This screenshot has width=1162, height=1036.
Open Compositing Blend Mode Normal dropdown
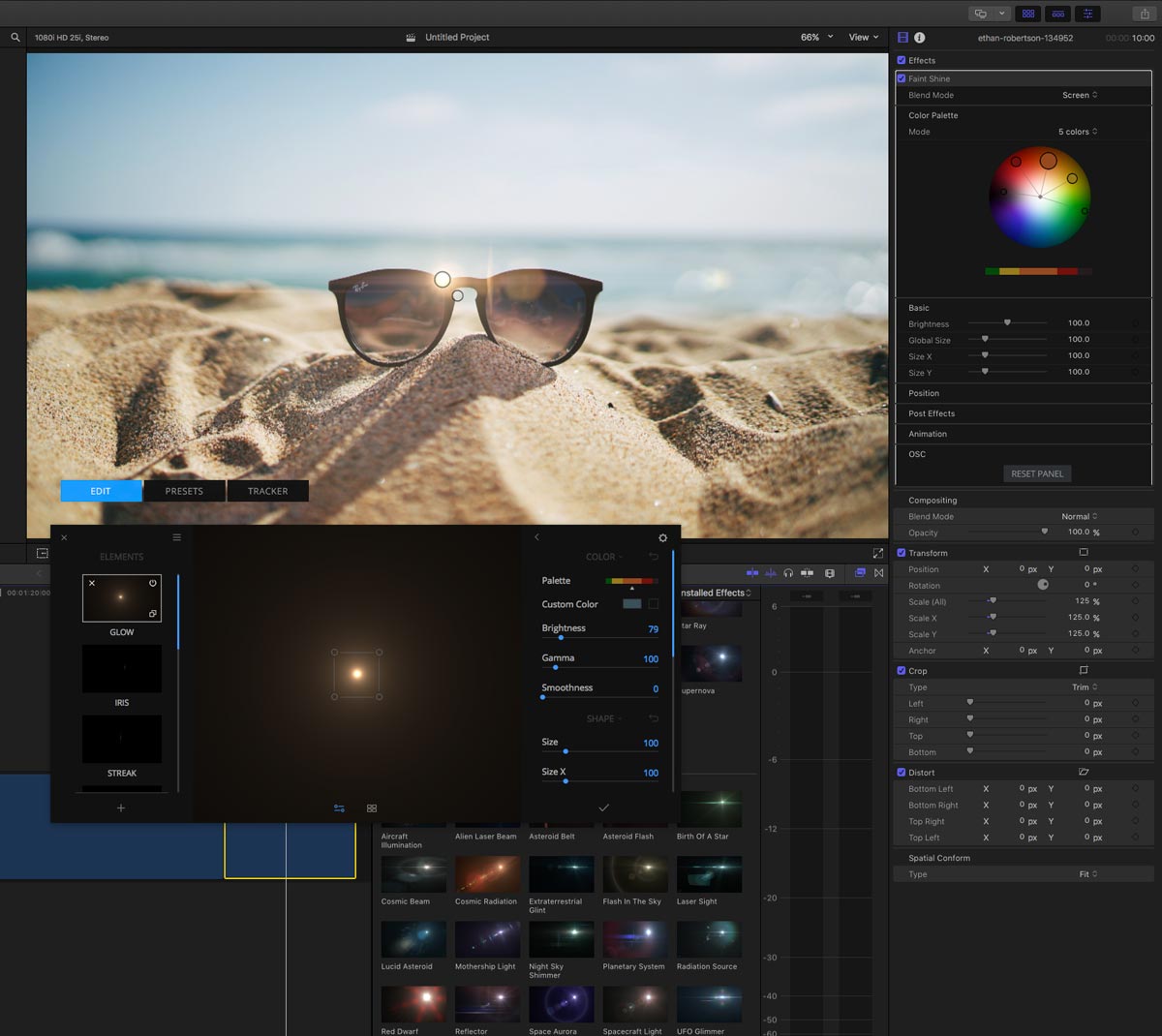pyautogui.click(x=1080, y=516)
